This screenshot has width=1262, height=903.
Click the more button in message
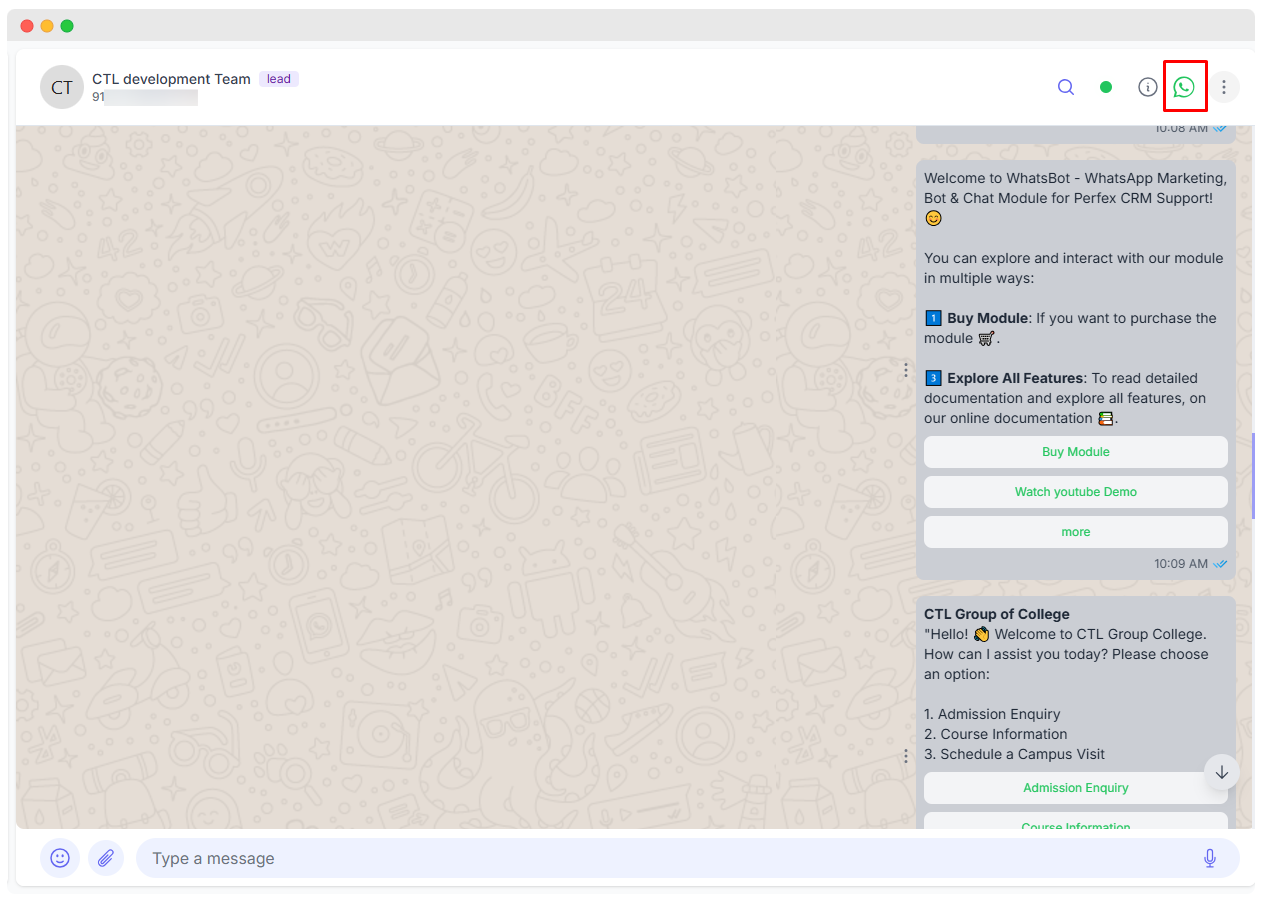coord(1076,532)
